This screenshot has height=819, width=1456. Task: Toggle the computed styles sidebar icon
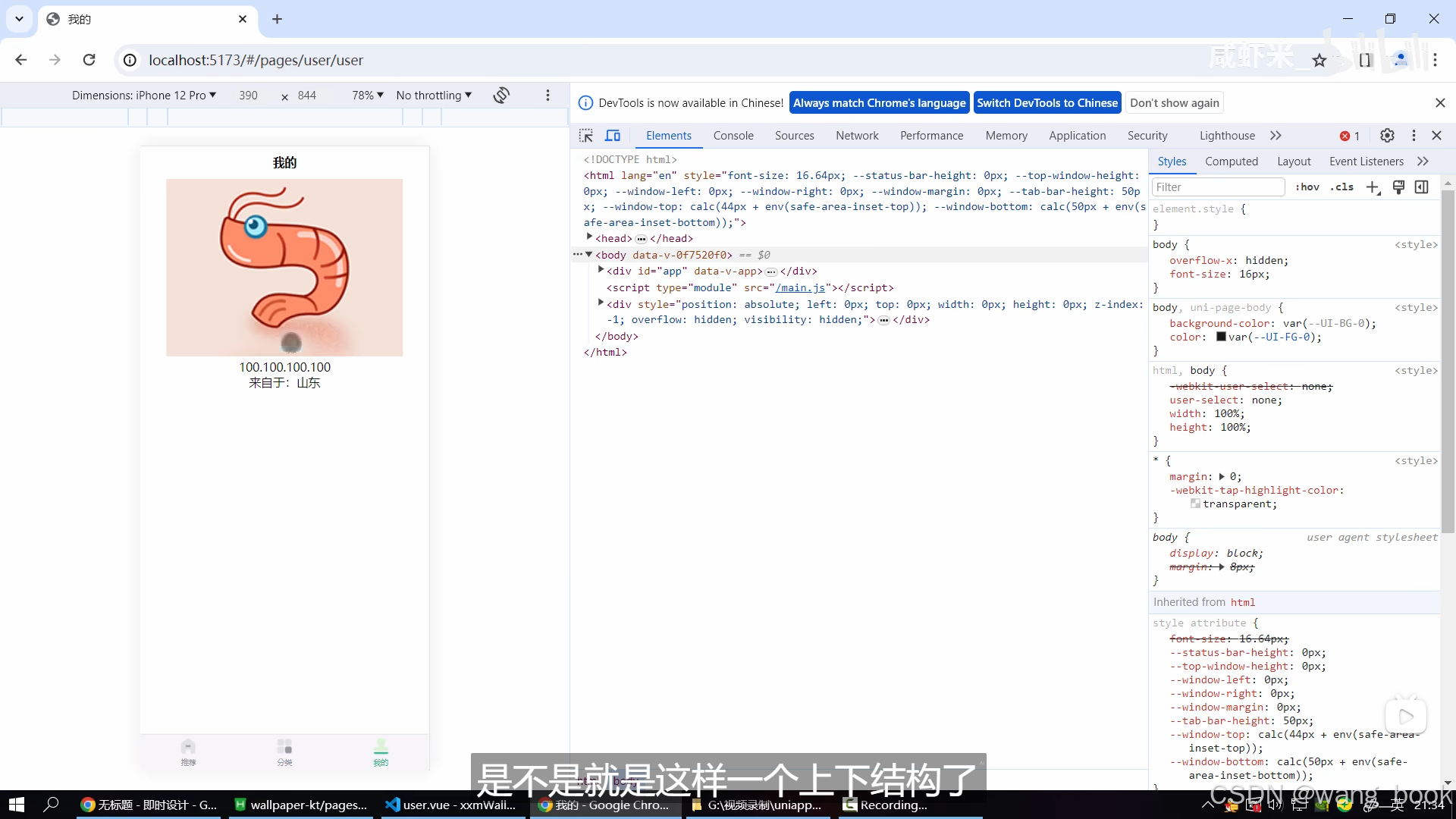1422,187
